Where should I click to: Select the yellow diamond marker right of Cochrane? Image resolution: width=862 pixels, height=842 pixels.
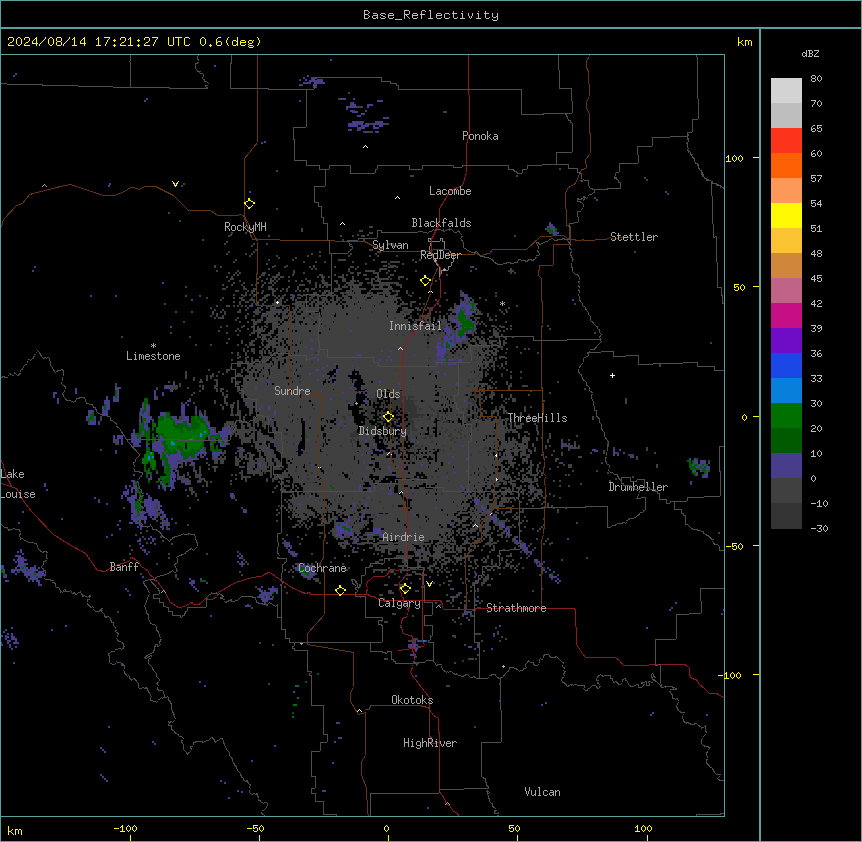[340, 590]
